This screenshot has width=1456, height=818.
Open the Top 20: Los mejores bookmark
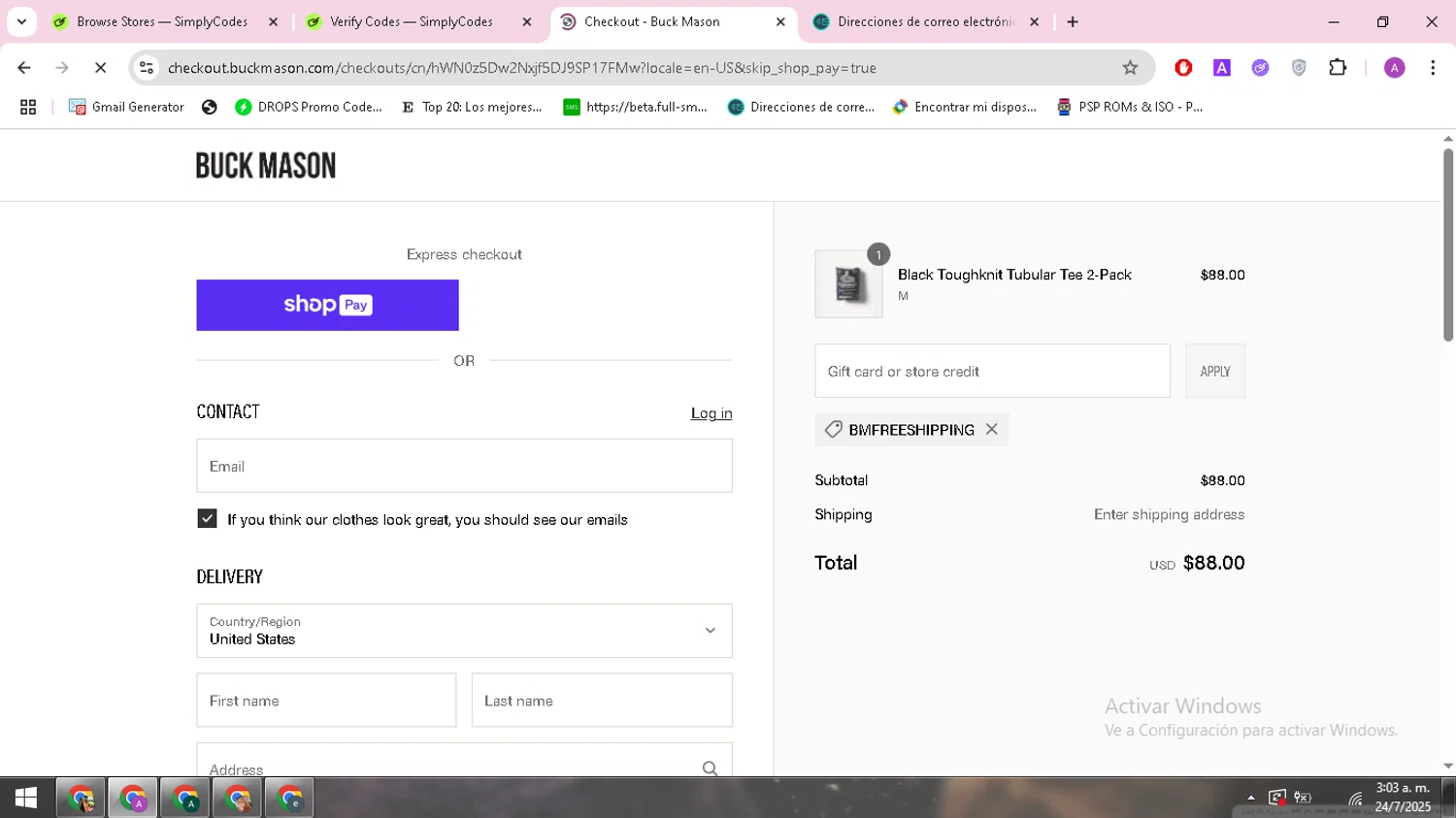pyautogui.click(x=471, y=108)
